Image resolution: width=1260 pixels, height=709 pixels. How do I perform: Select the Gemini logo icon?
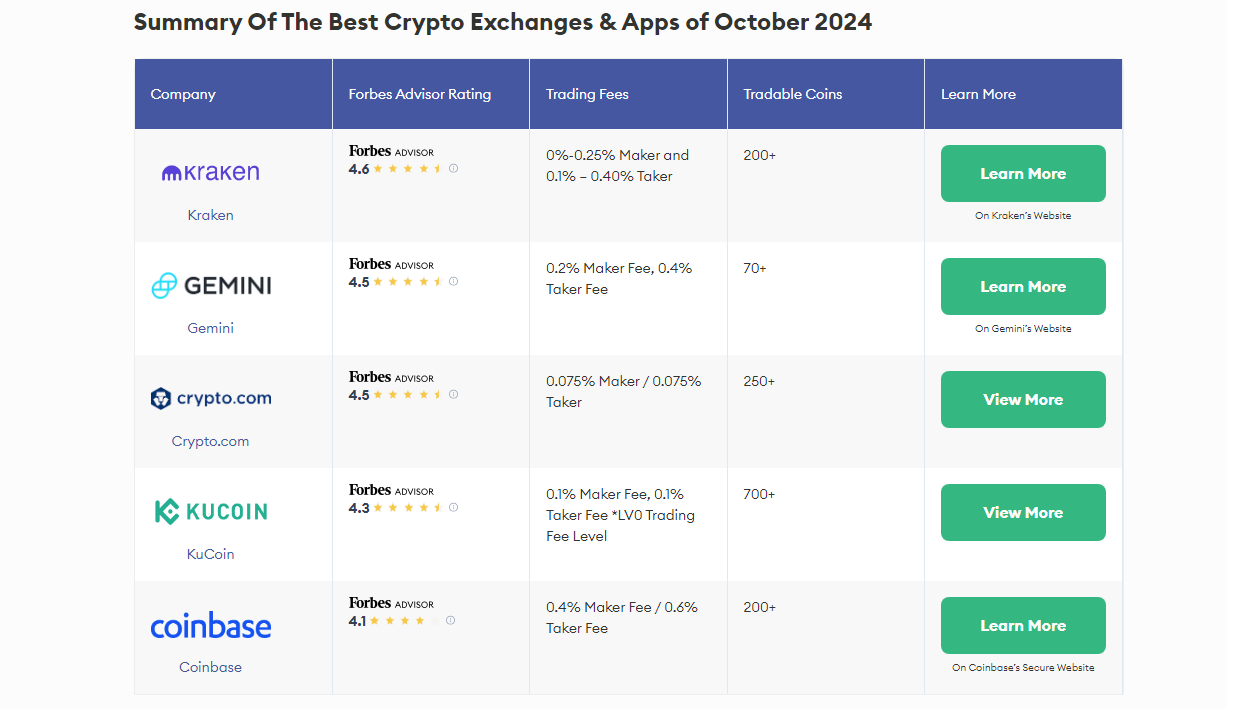(163, 285)
